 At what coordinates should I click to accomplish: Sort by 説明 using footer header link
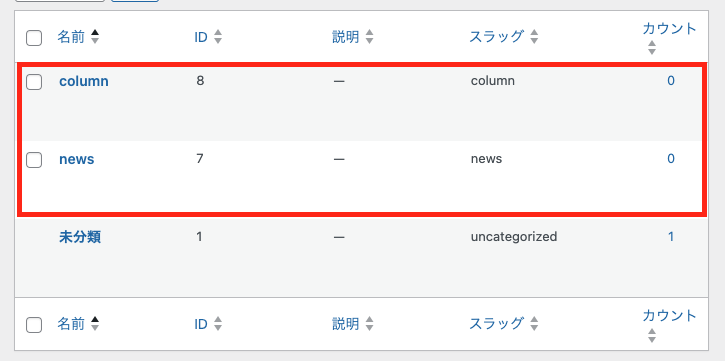(x=345, y=324)
